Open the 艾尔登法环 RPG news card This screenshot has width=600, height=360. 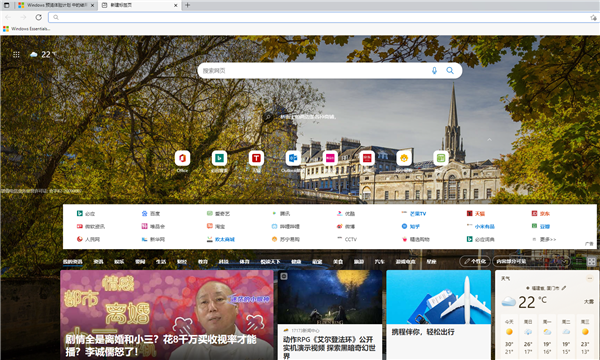click(x=330, y=315)
